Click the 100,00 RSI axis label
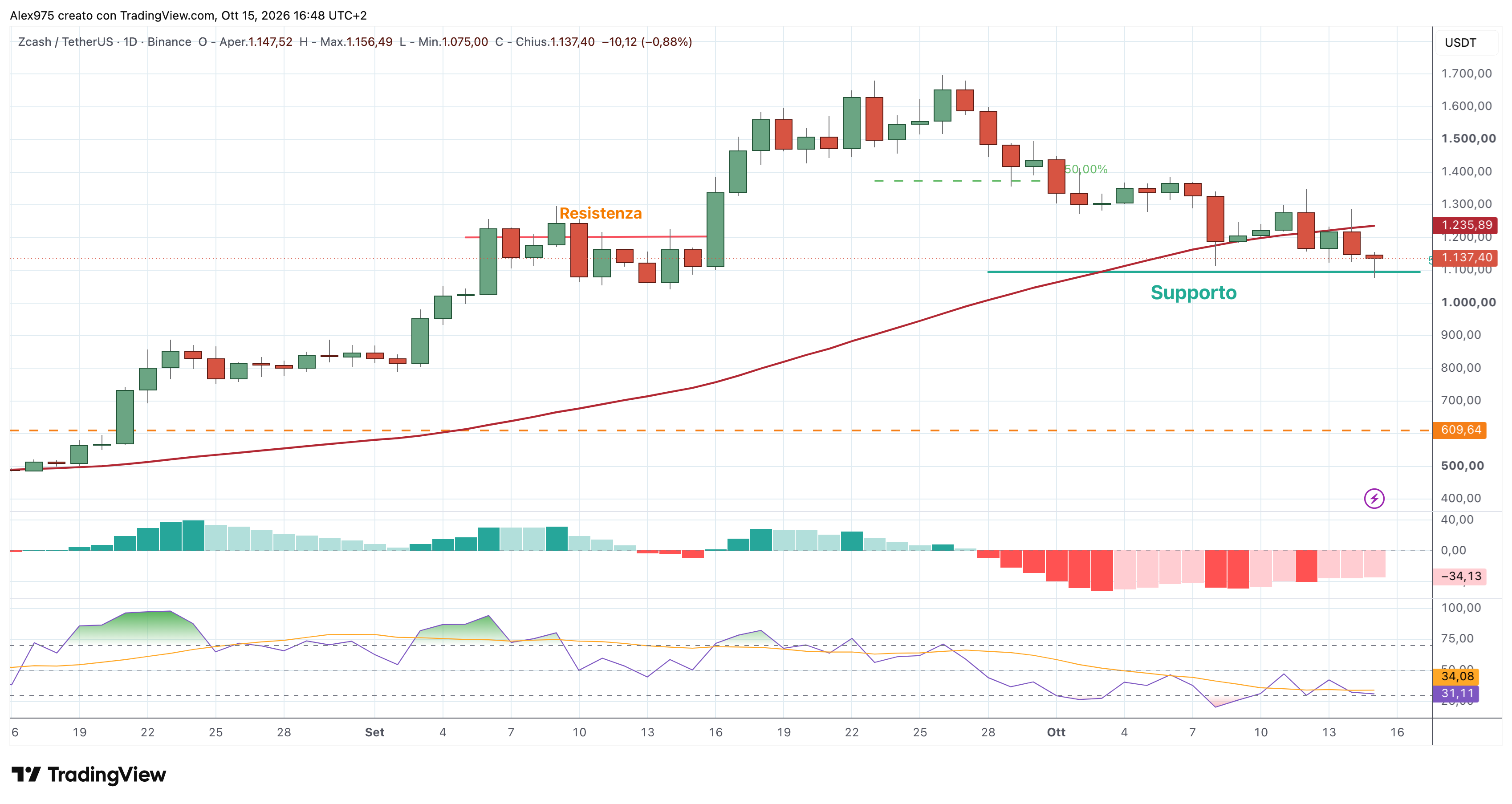The height and width of the screenshot is (804, 1512). click(x=1461, y=607)
